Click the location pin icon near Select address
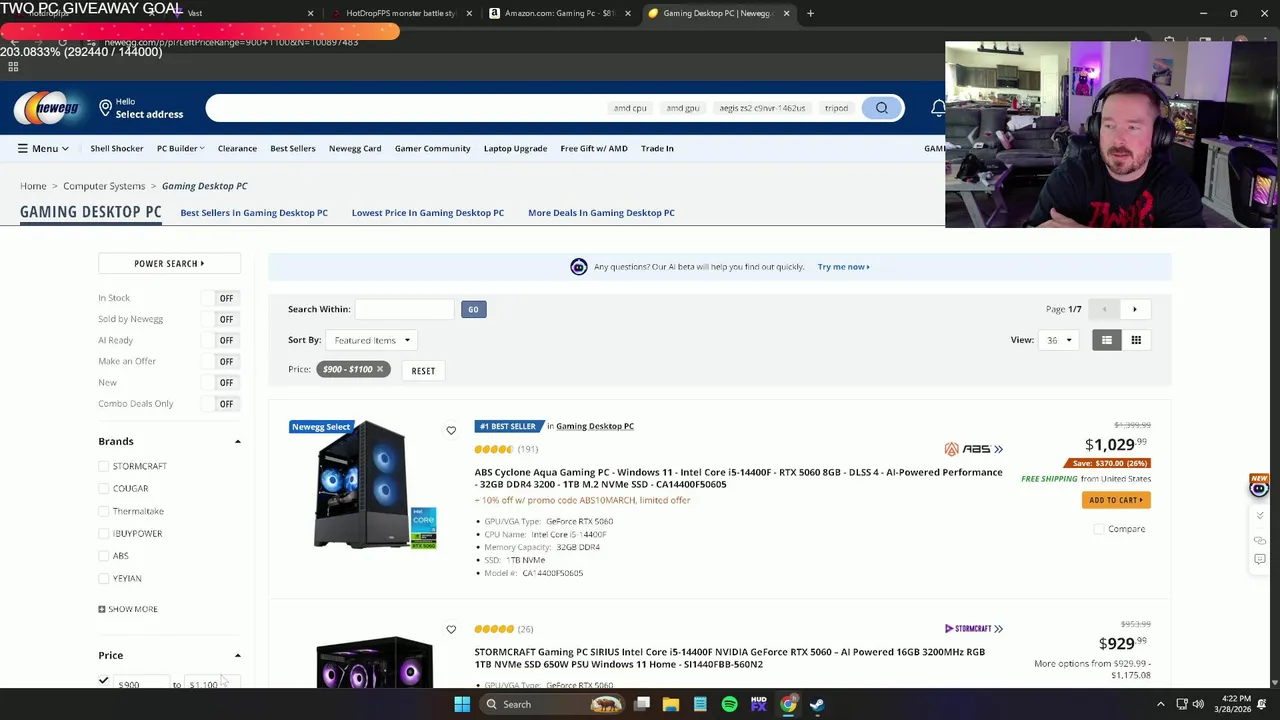The image size is (1280, 720). (105, 107)
